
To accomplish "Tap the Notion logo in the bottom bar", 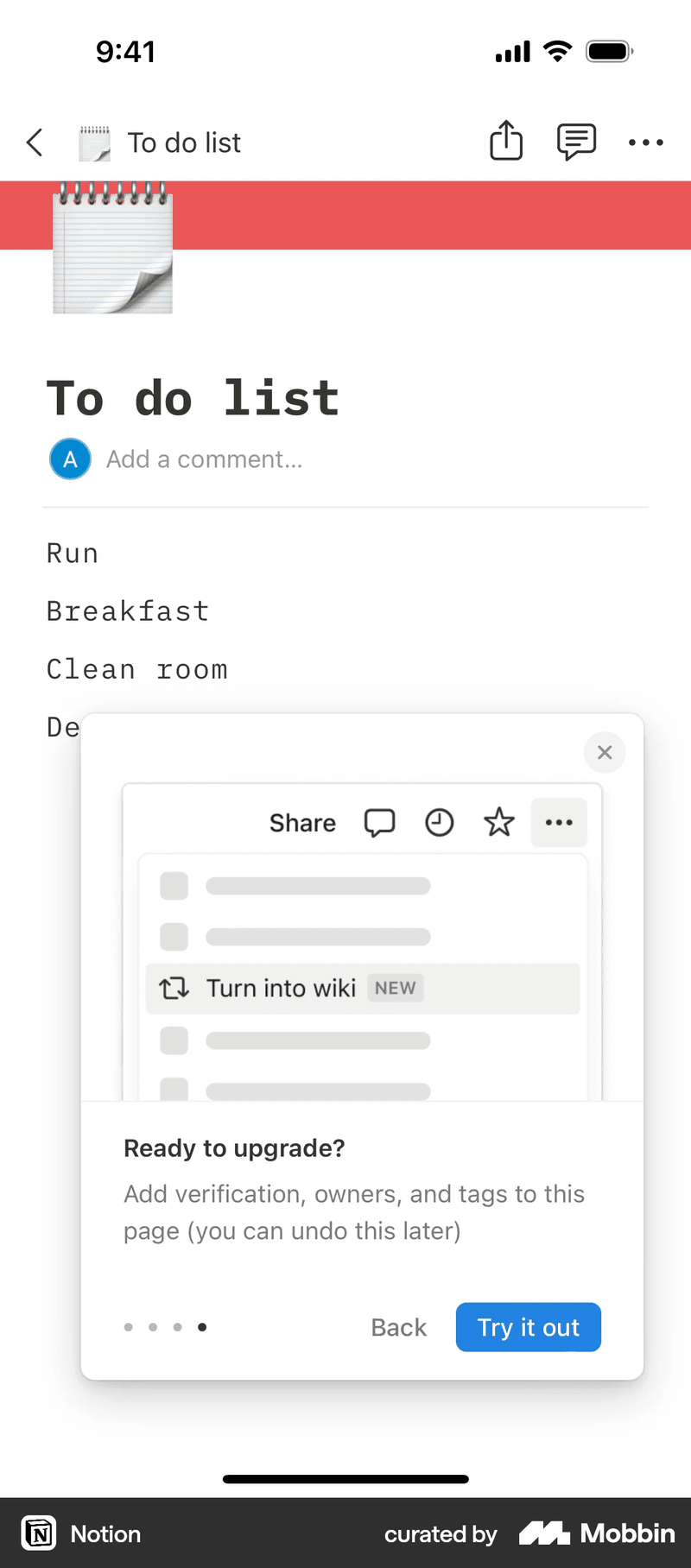I will pos(39,1533).
